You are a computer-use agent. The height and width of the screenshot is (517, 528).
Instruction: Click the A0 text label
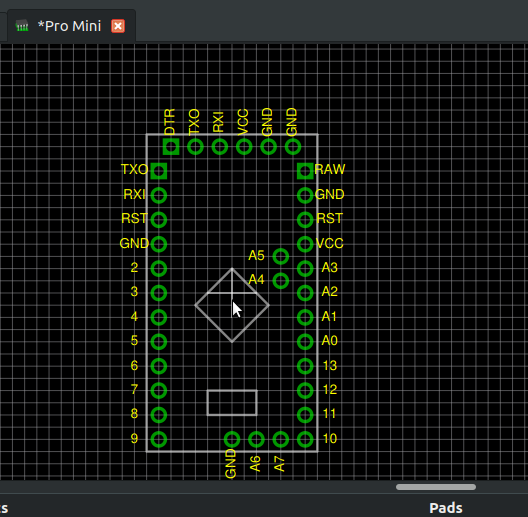point(329,341)
